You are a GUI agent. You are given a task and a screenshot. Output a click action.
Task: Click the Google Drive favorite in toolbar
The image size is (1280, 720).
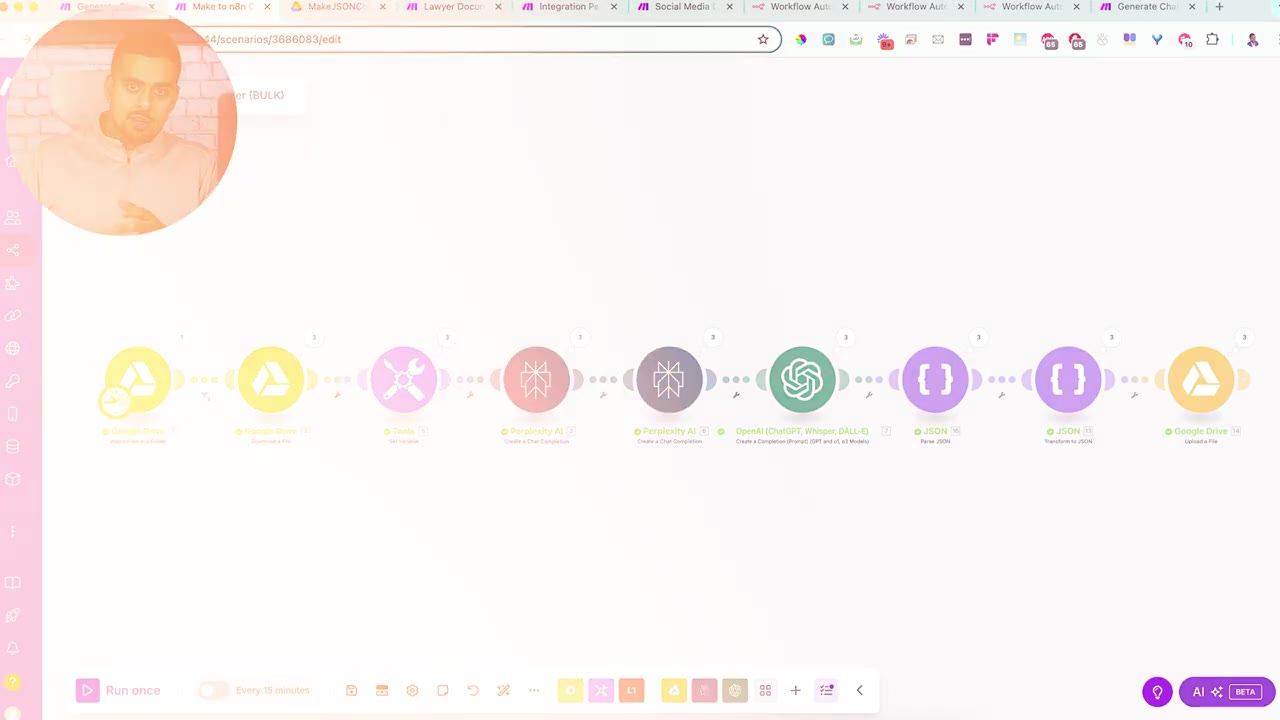(x=674, y=690)
